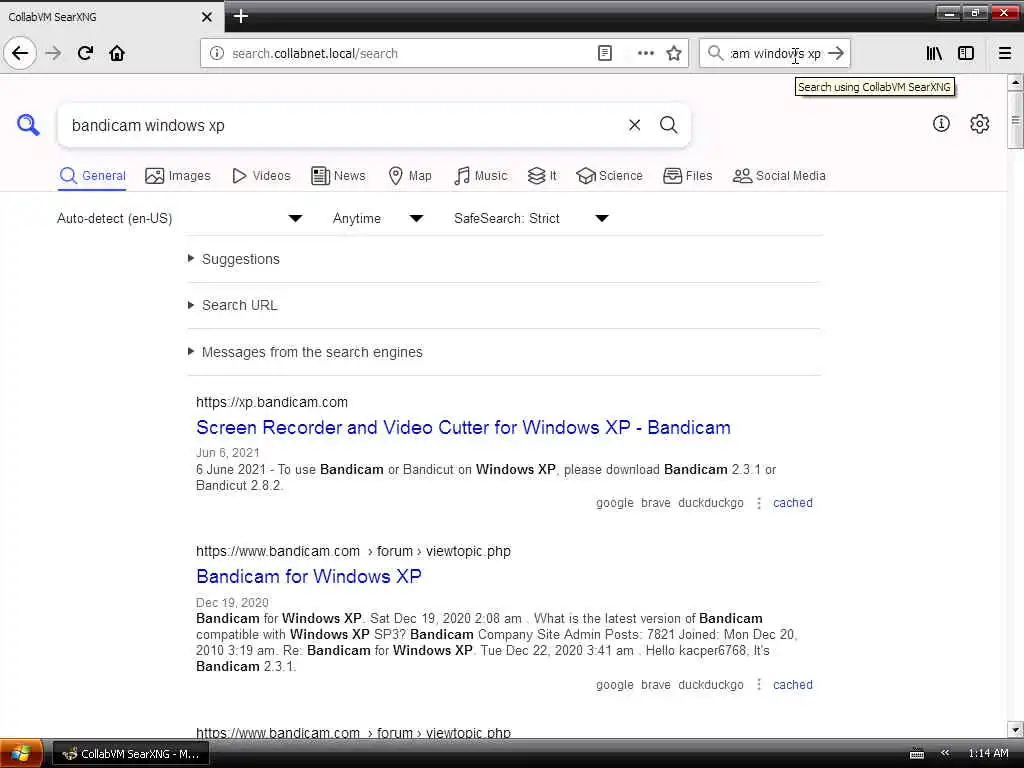
Task: Click 'google' engine label under first result
Action: 615,503
